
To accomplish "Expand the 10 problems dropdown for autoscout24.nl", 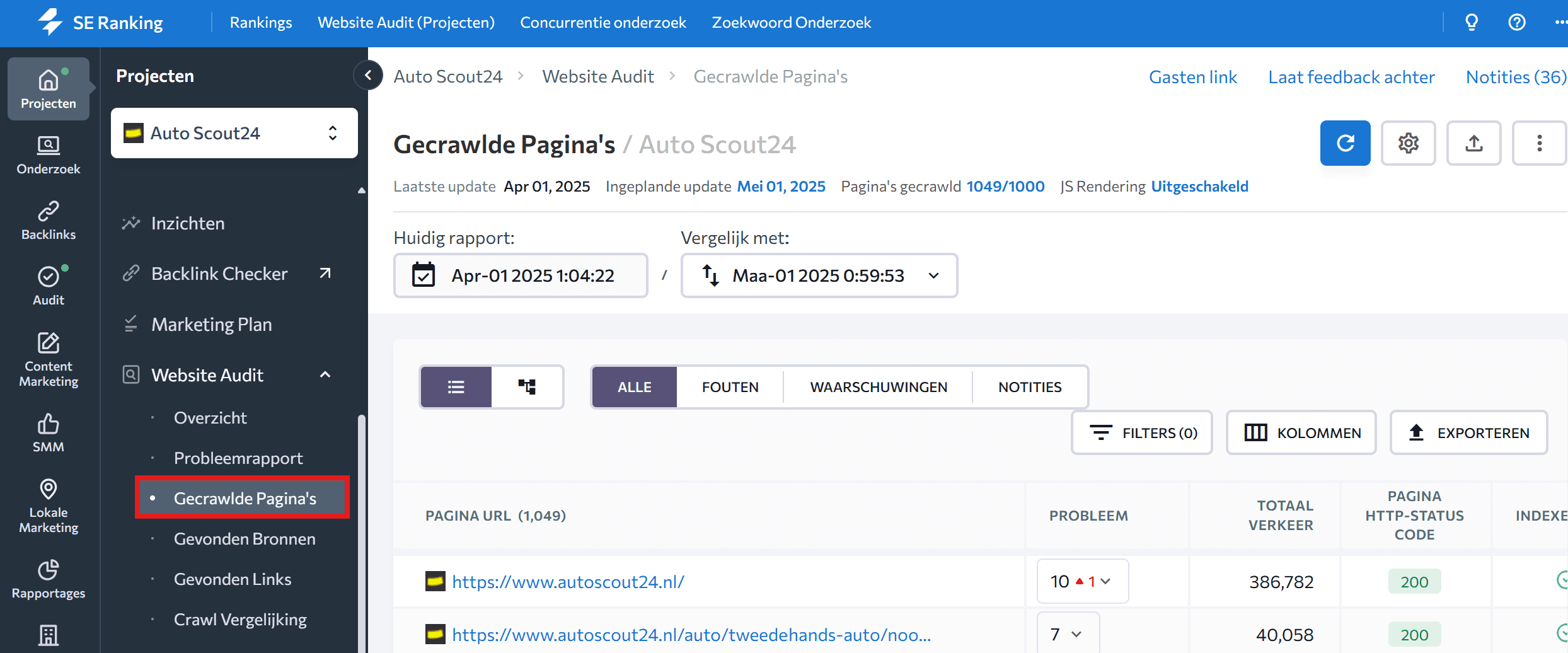I will tap(1082, 581).
